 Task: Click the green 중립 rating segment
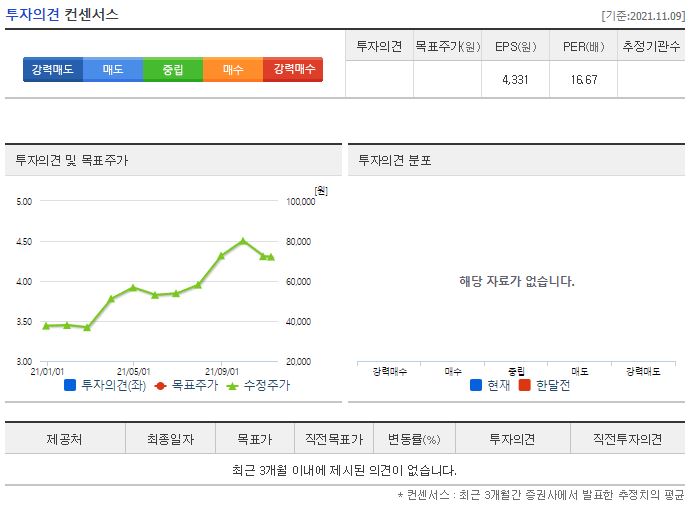coord(173,69)
